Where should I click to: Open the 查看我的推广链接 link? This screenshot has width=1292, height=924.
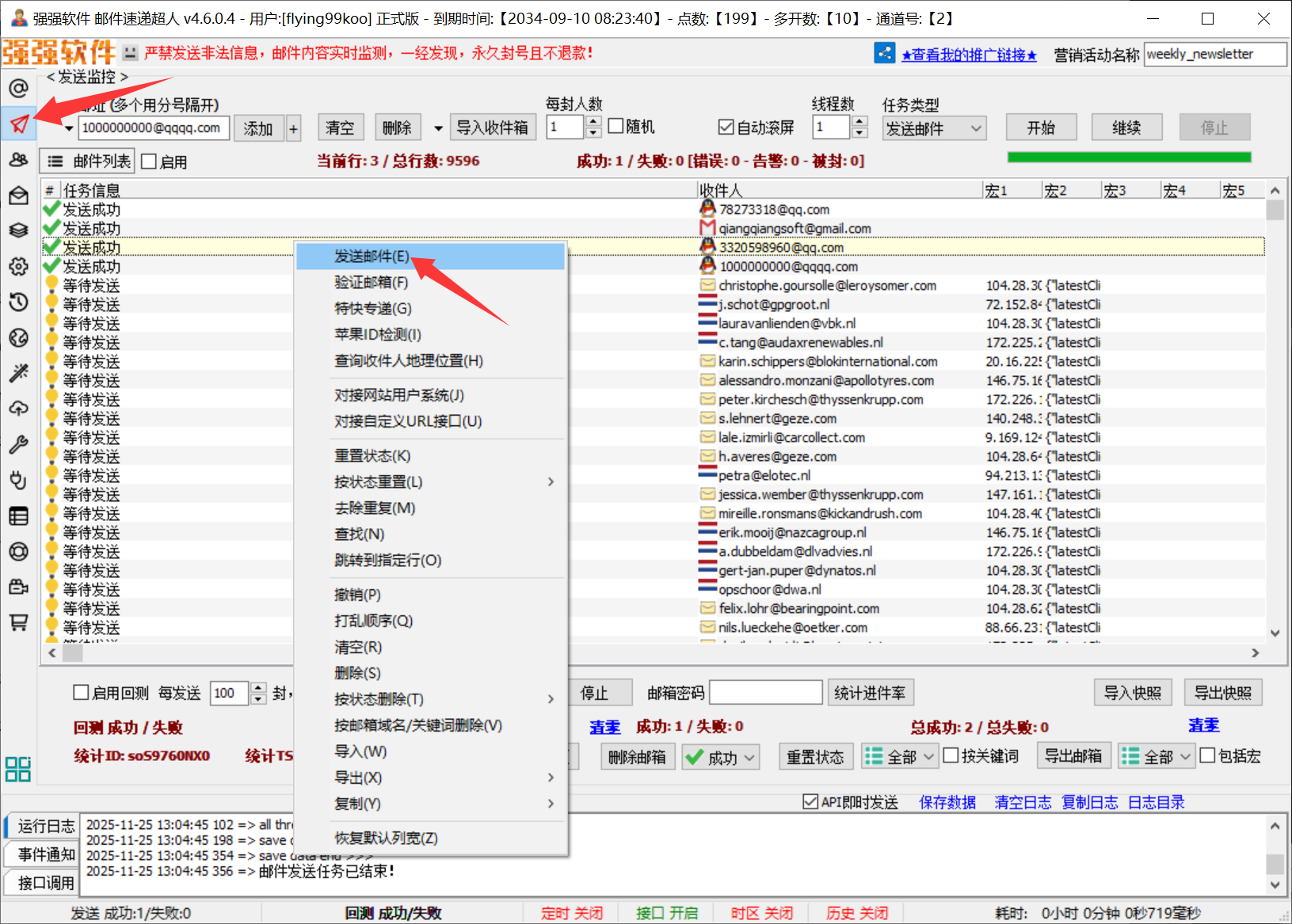click(x=969, y=55)
